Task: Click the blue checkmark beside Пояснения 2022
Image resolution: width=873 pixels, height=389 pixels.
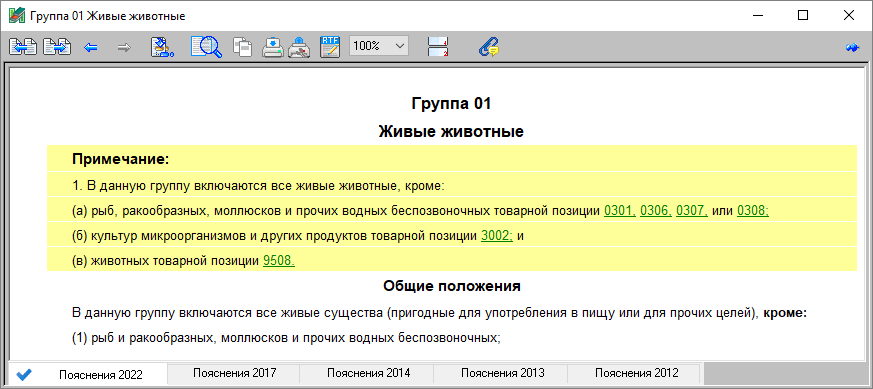Action: [x=23, y=375]
